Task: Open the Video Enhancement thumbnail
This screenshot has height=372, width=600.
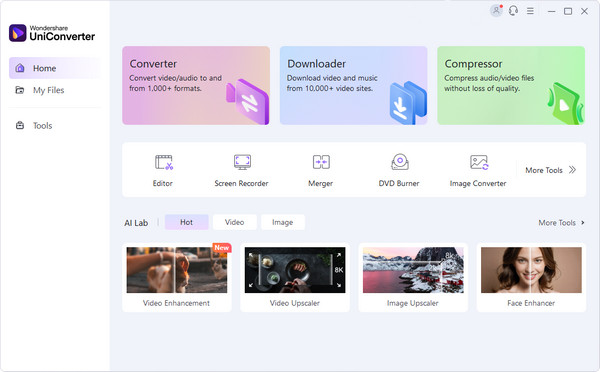Action: click(177, 270)
